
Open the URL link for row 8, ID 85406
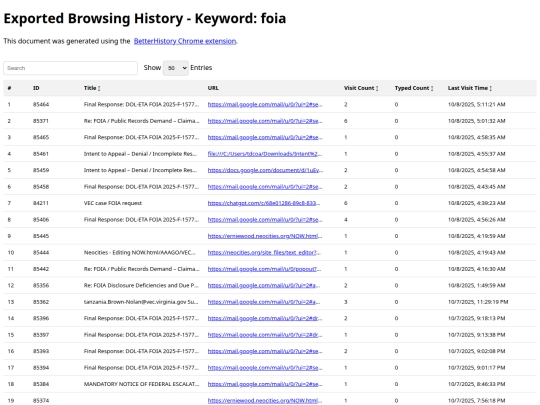coord(265,220)
